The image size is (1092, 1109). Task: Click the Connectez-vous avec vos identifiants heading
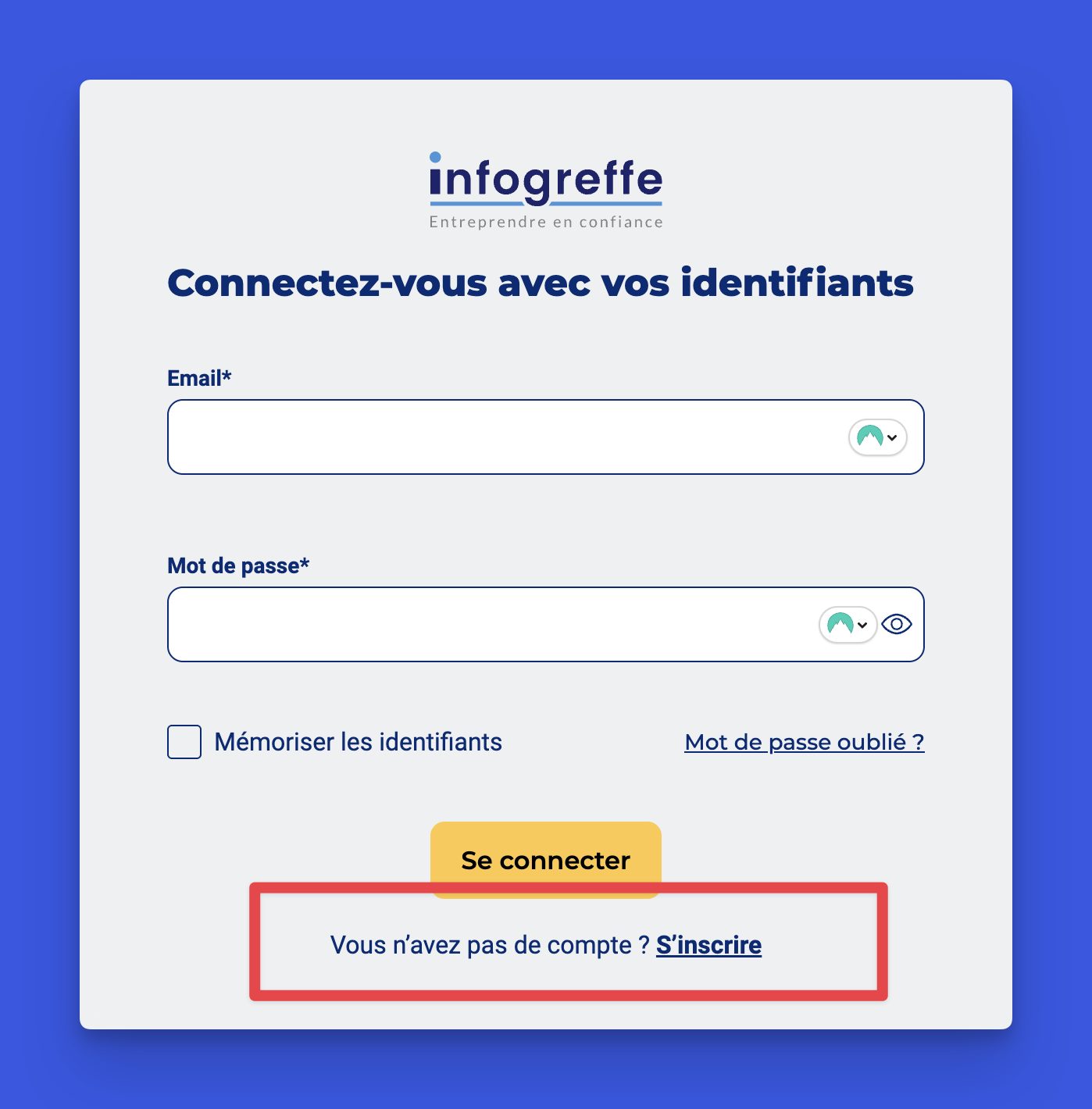click(x=540, y=283)
